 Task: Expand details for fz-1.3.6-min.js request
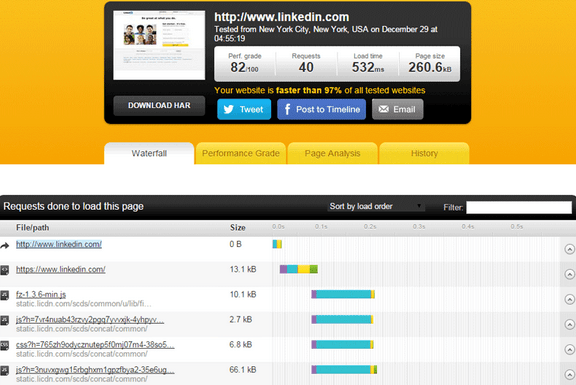pos(569,299)
